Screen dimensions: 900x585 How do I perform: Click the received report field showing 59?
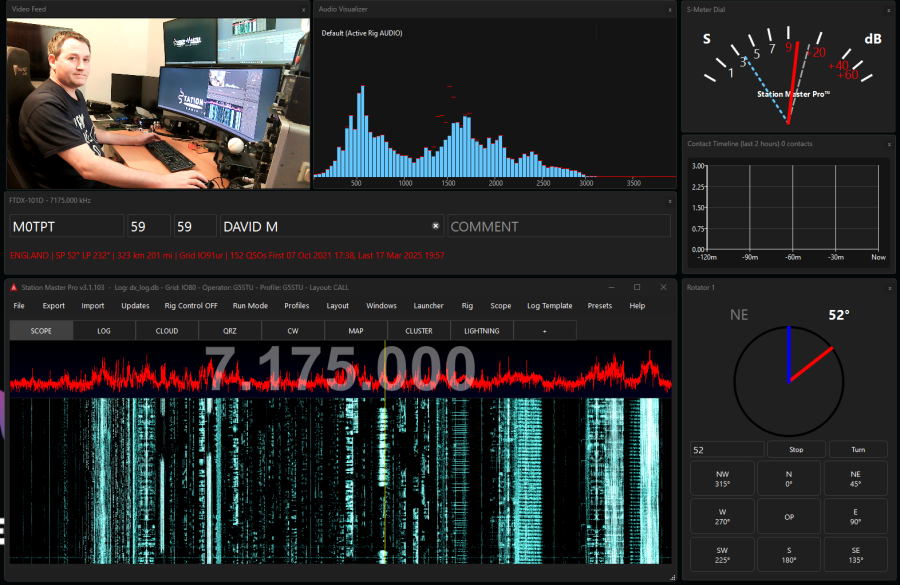pos(195,226)
